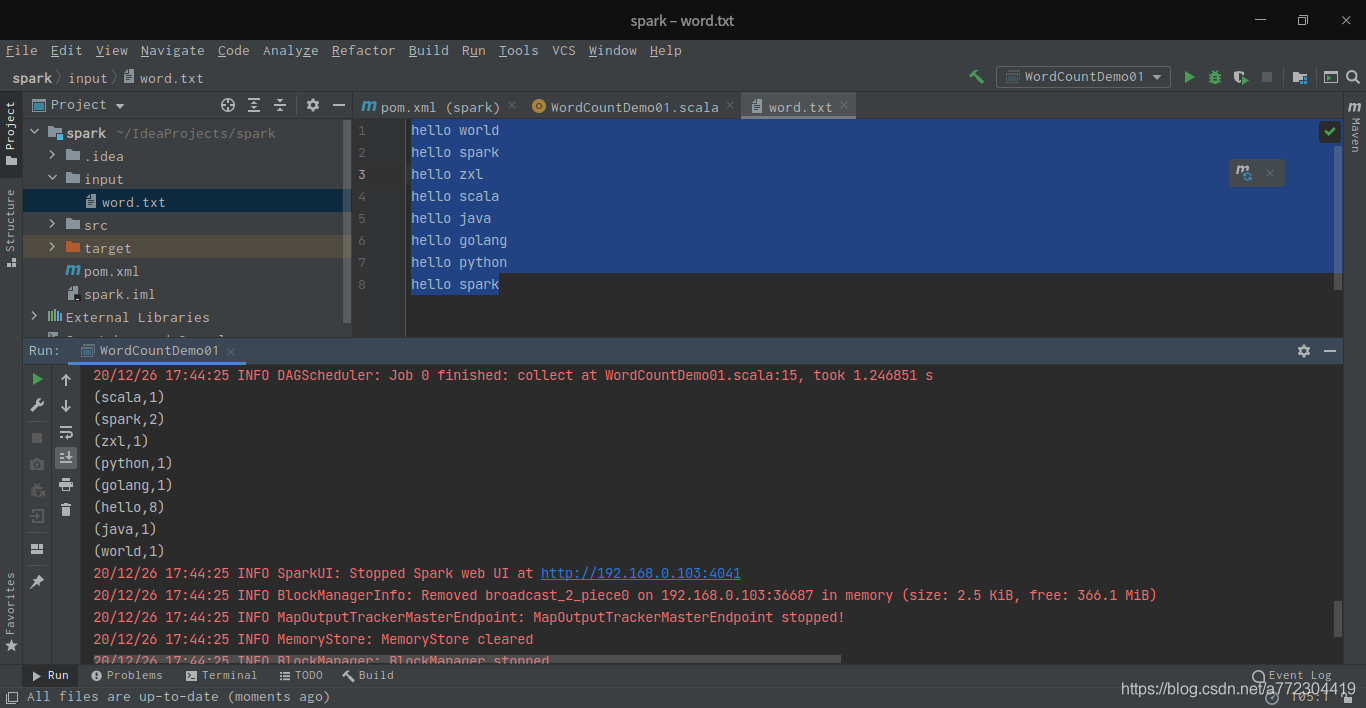The width and height of the screenshot is (1366, 708).
Task: Hide the Run panel with the minus icon
Action: tap(1330, 351)
